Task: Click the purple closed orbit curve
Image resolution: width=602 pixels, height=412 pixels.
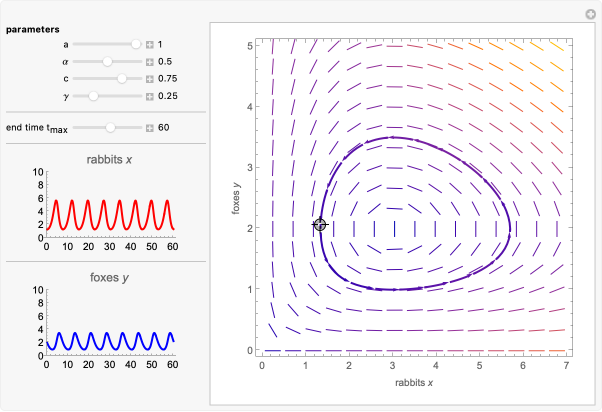Action: 509,226
